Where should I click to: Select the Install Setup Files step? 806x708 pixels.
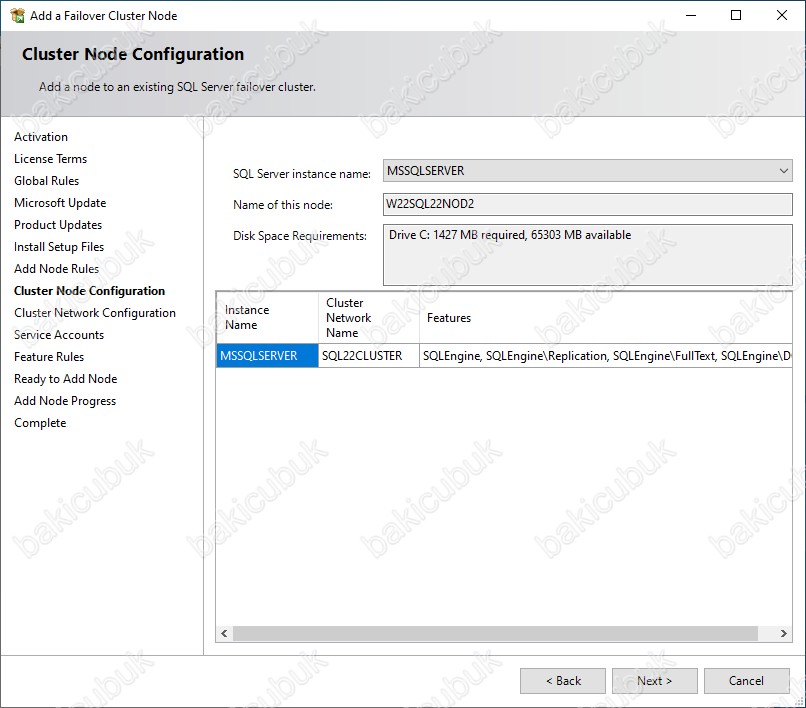[59, 247]
